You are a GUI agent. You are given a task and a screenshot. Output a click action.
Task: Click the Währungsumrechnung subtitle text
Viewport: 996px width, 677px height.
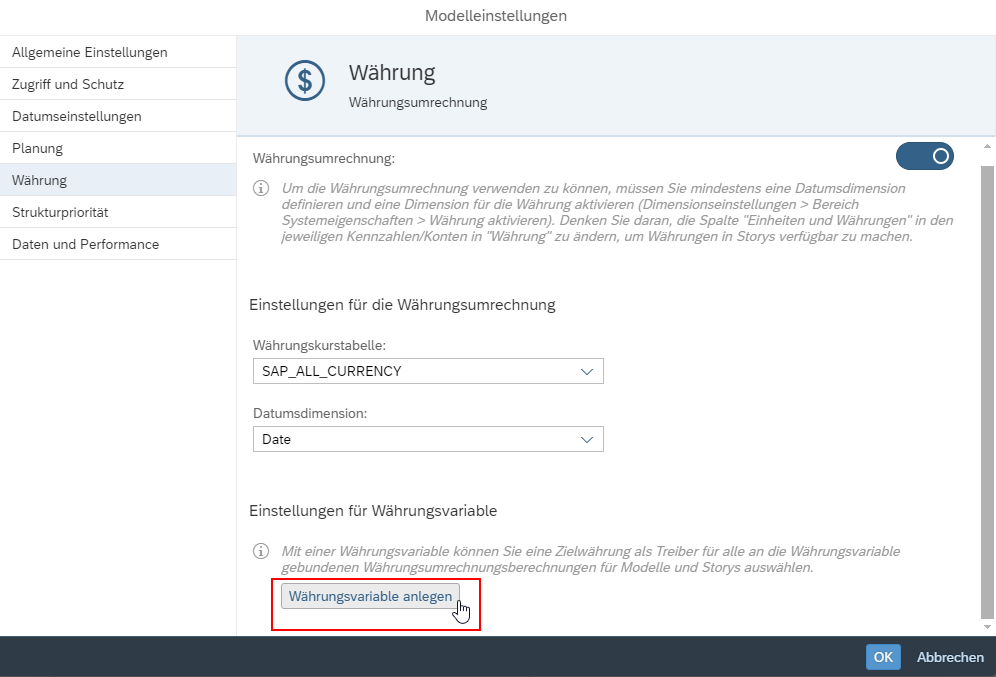pos(418,102)
